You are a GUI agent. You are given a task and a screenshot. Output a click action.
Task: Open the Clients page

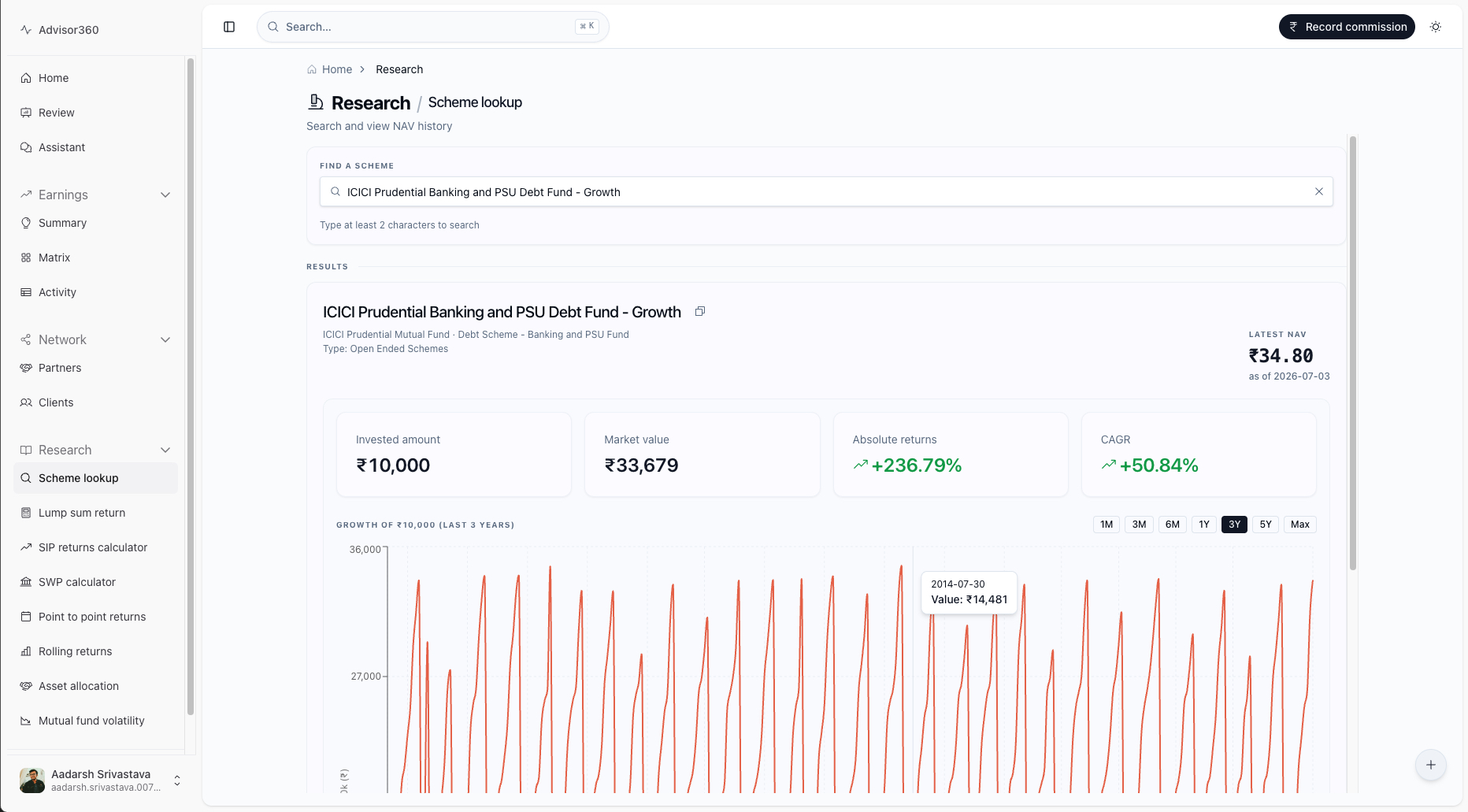click(x=95, y=402)
